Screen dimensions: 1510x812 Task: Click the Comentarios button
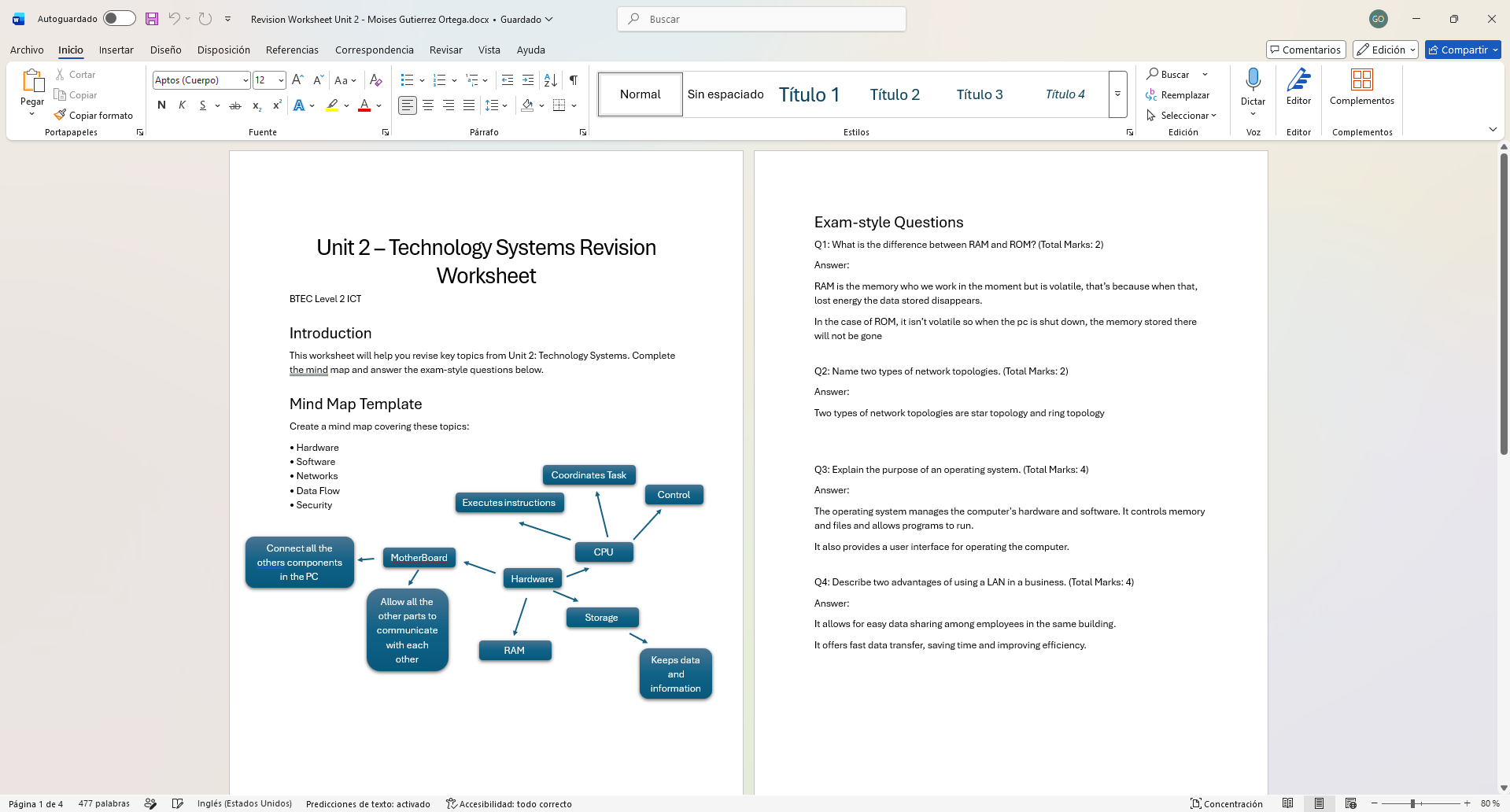click(1306, 50)
